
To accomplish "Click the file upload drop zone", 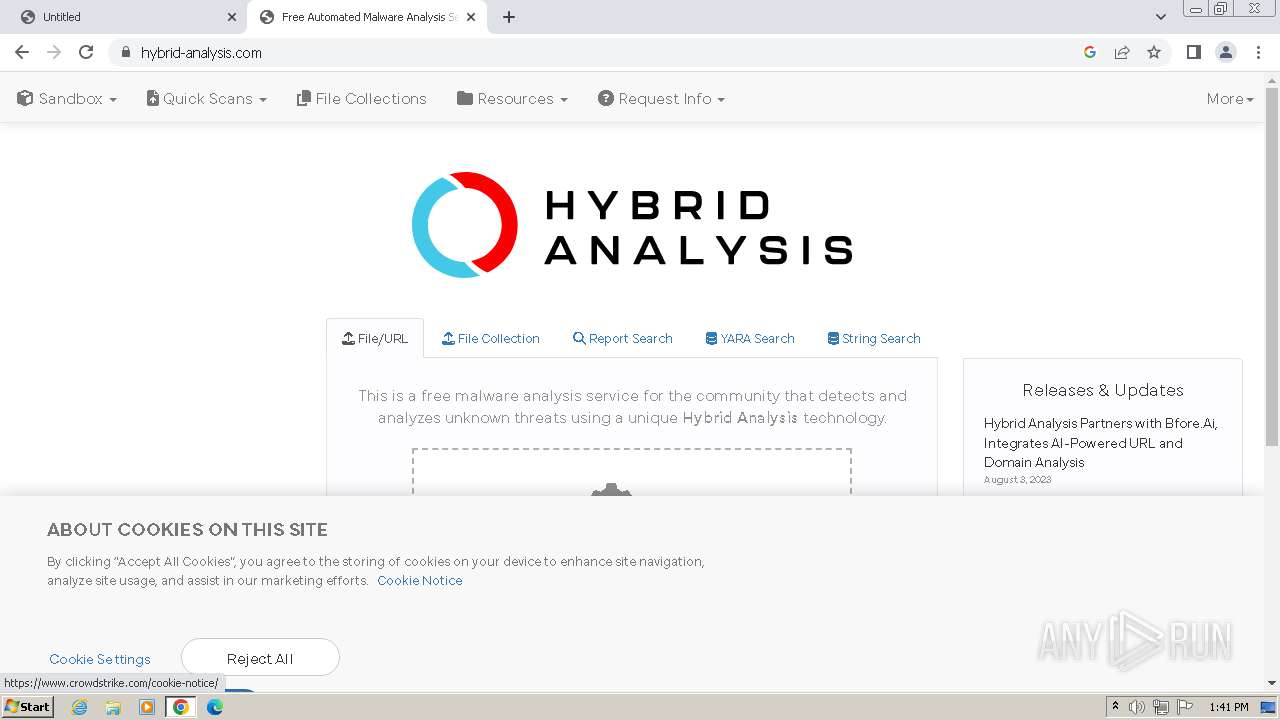I will click(632, 472).
